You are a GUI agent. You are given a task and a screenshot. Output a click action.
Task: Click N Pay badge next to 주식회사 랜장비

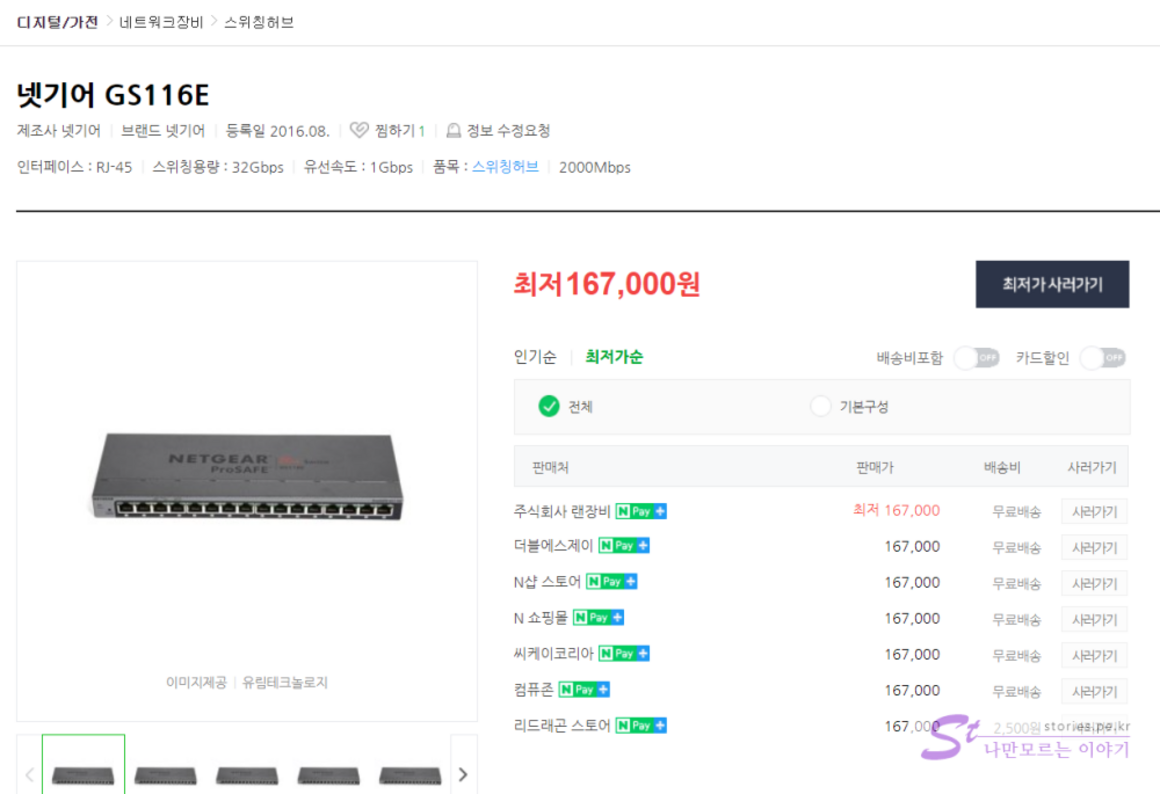(640, 511)
